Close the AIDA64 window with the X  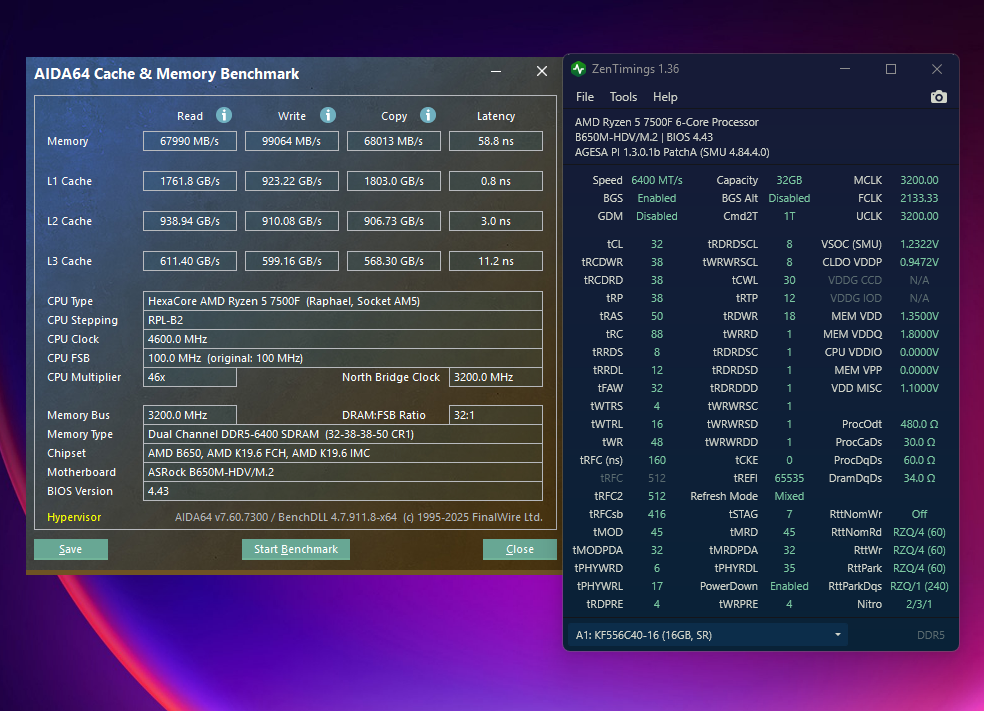click(542, 72)
